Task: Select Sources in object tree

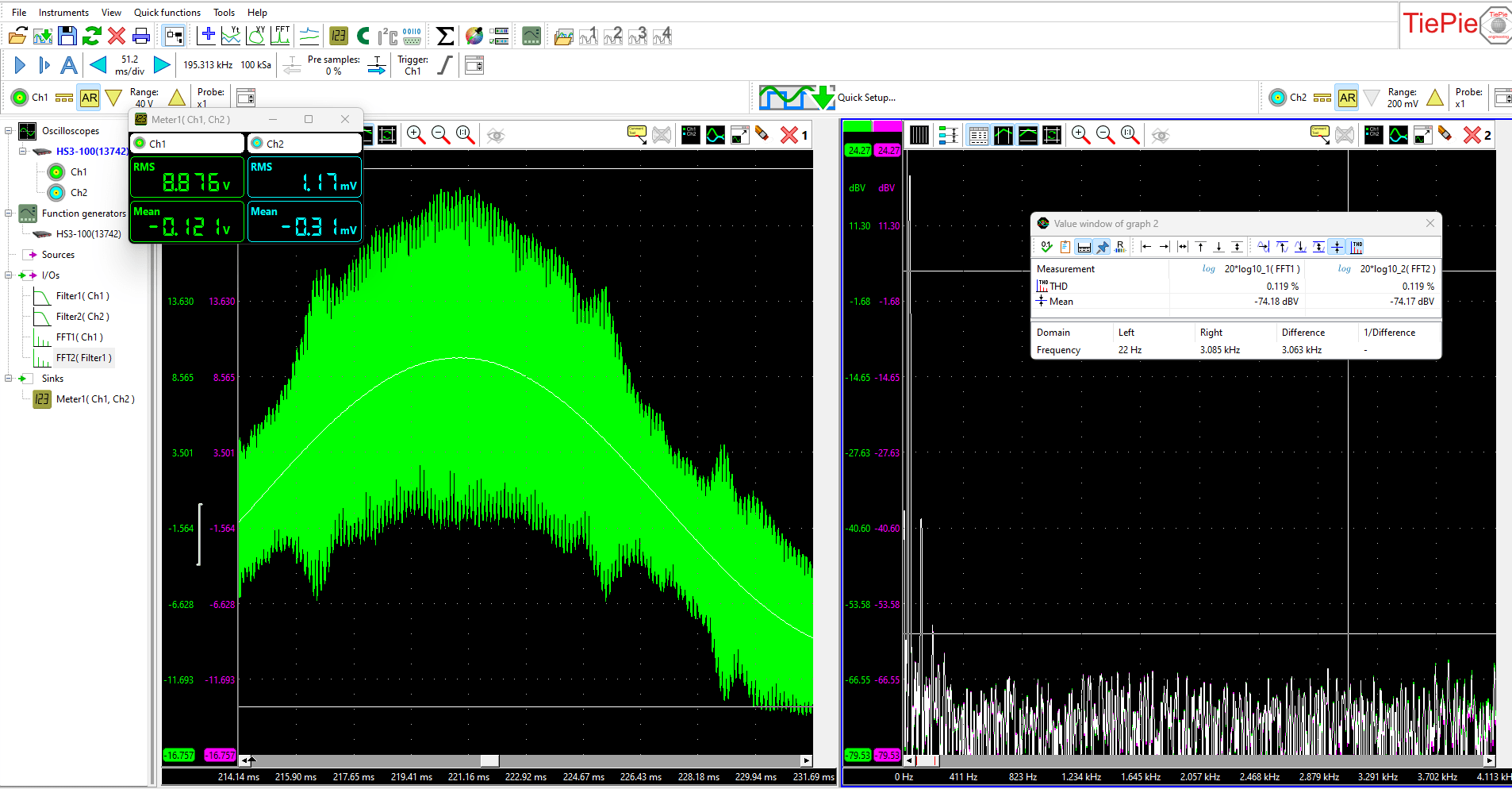Action: coord(58,255)
